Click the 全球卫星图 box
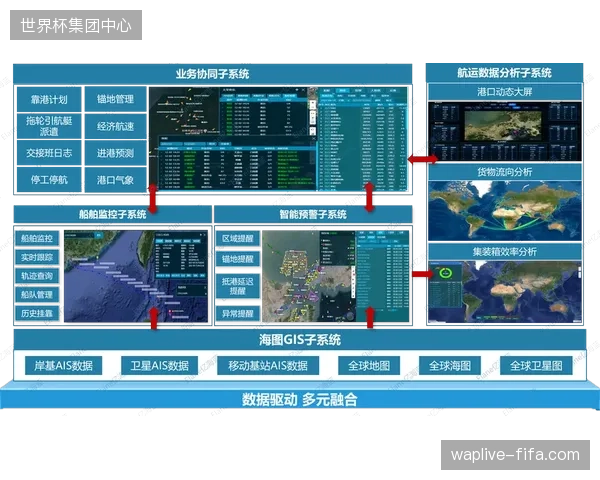The height and width of the screenshot is (480, 600). click(x=536, y=366)
